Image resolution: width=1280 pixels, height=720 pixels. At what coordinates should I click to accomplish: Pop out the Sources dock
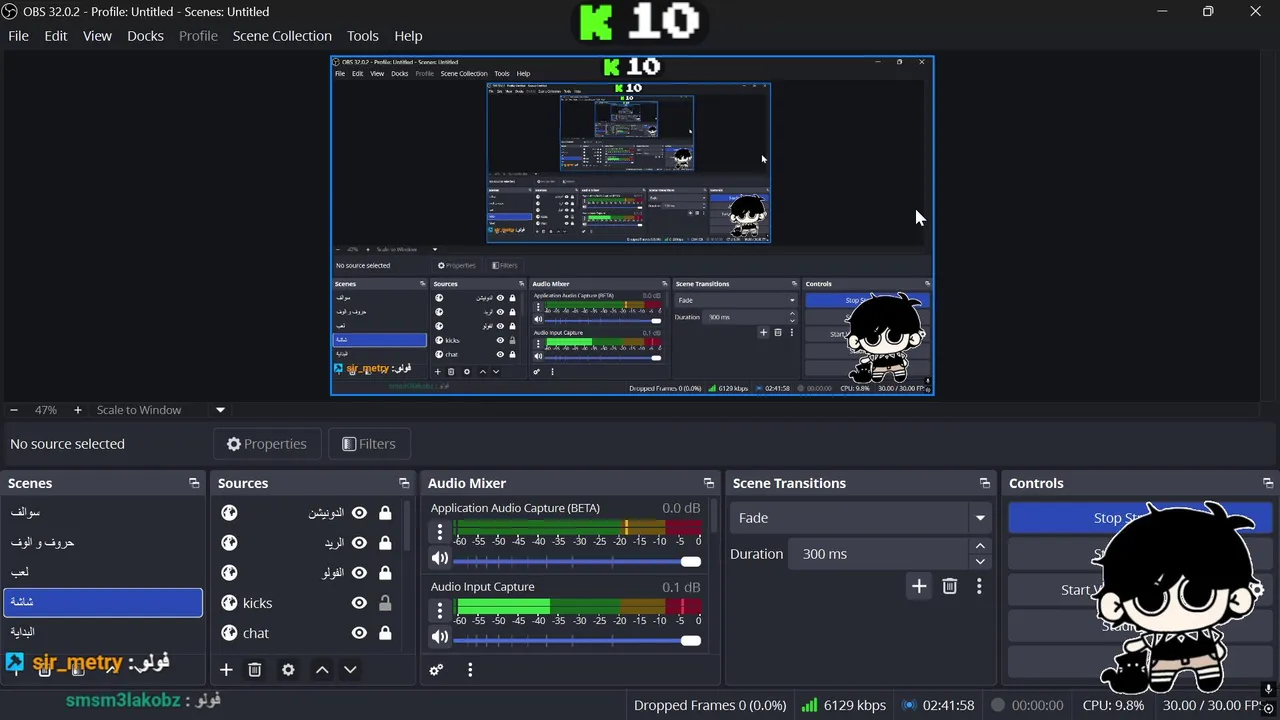[404, 483]
